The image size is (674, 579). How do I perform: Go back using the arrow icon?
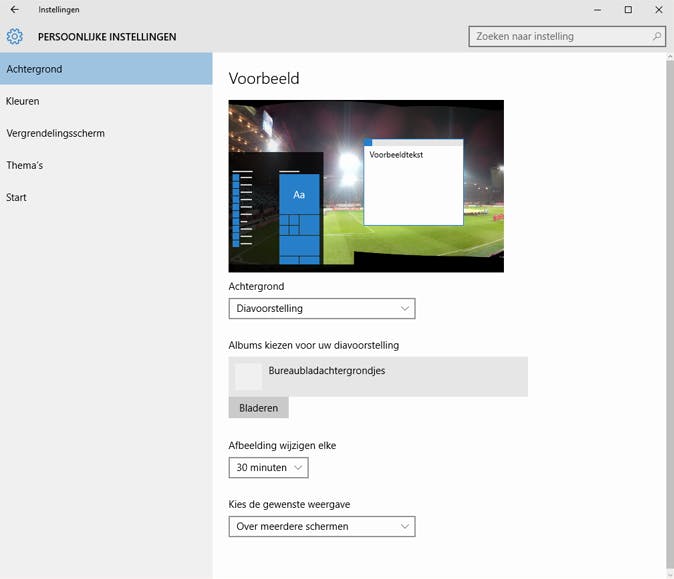(15, 9)
